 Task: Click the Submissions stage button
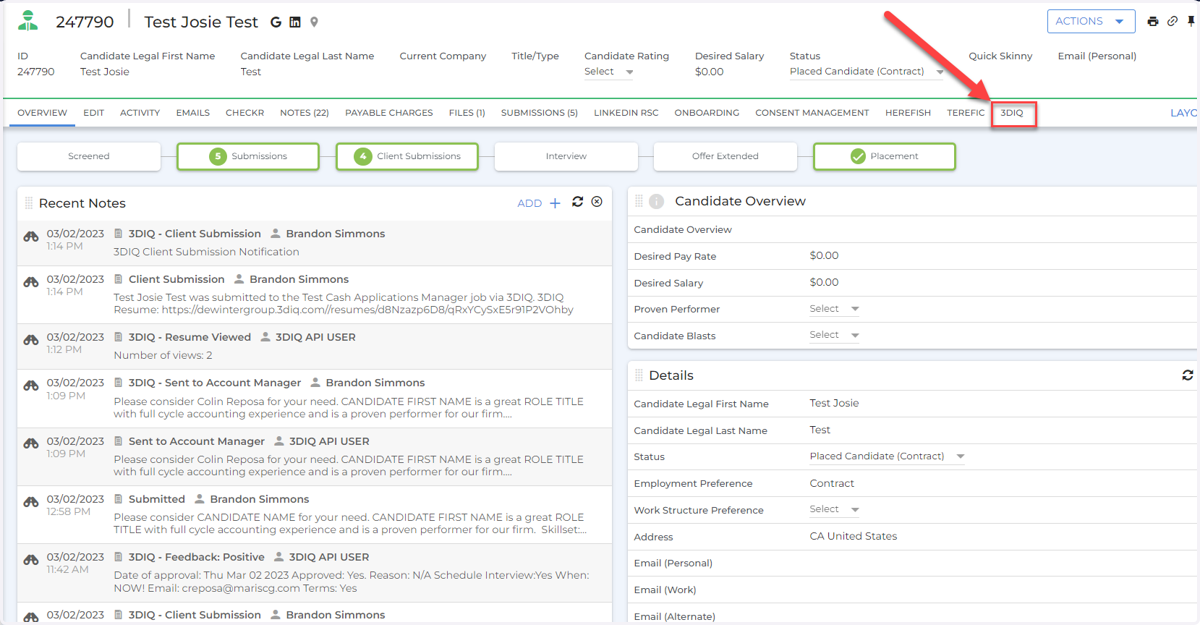coord(248,156)
